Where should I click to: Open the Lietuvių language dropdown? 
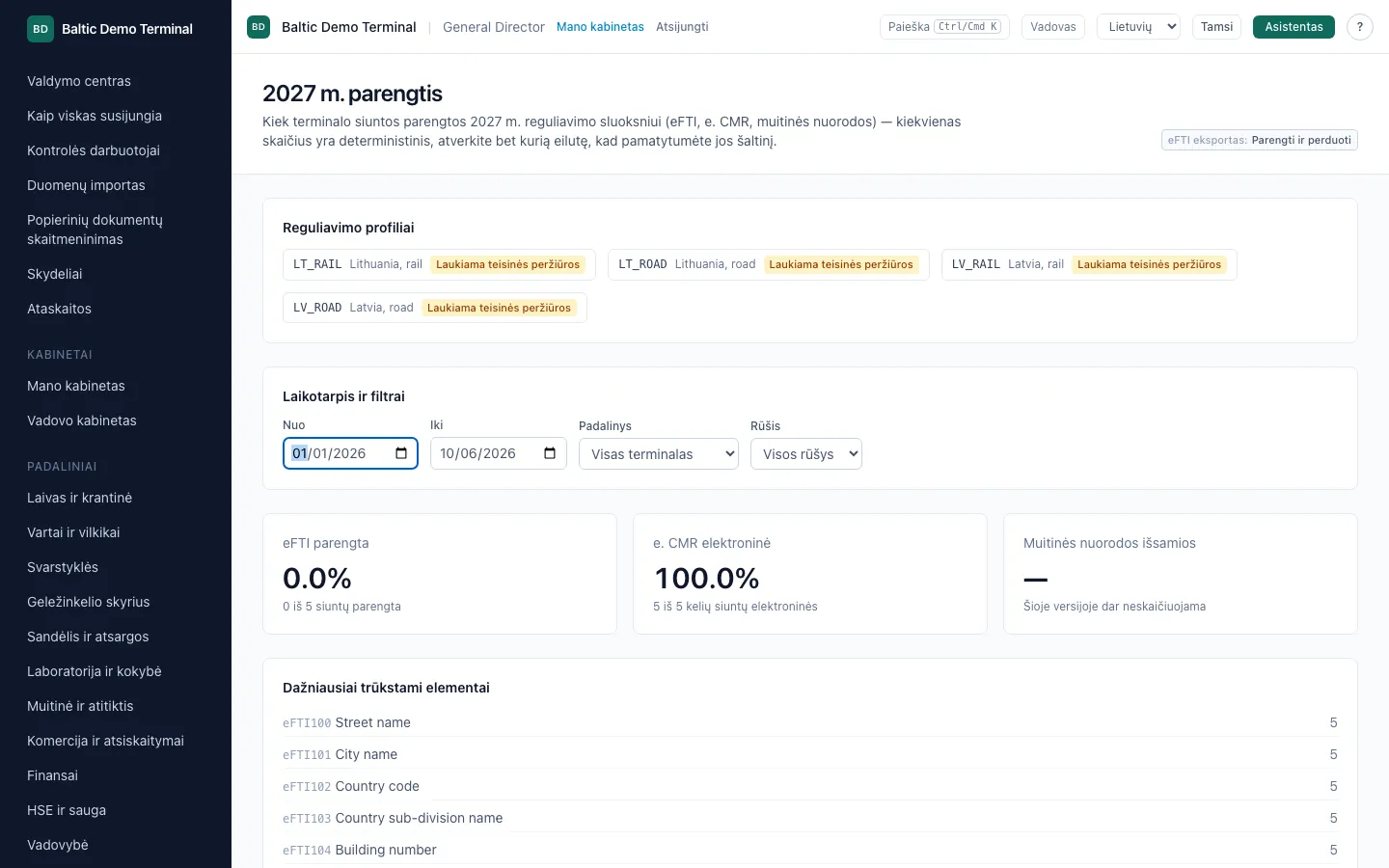point(1138,27)
